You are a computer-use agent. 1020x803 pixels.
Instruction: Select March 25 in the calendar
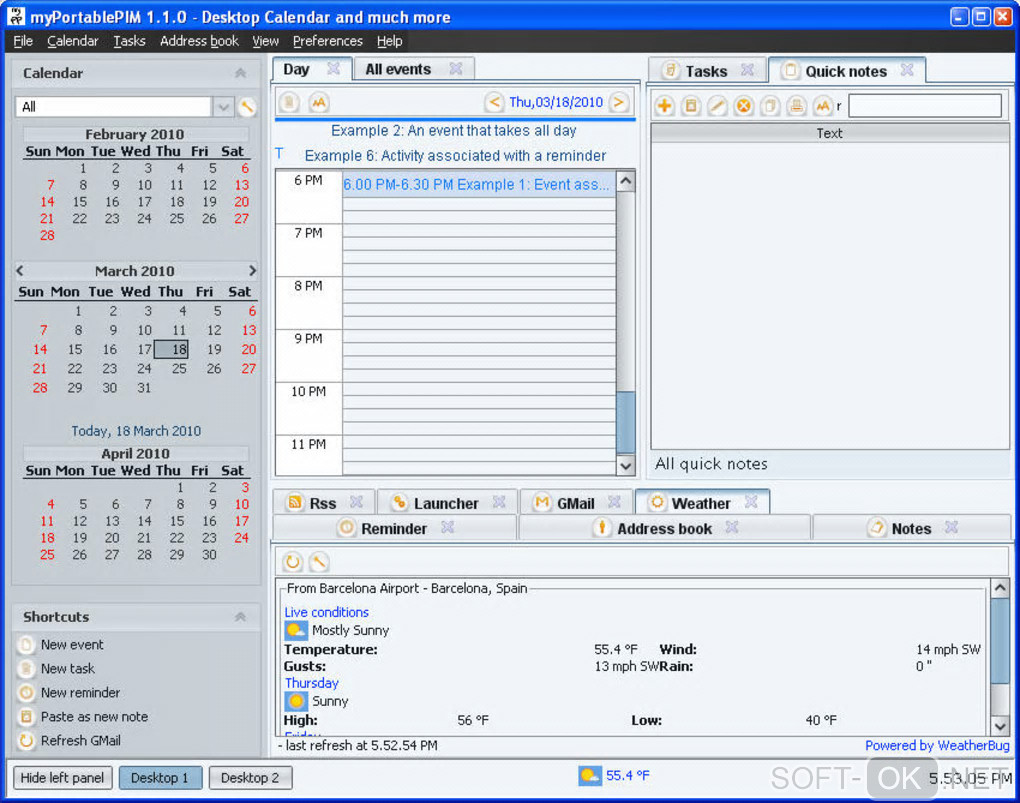tap(179, 368)
